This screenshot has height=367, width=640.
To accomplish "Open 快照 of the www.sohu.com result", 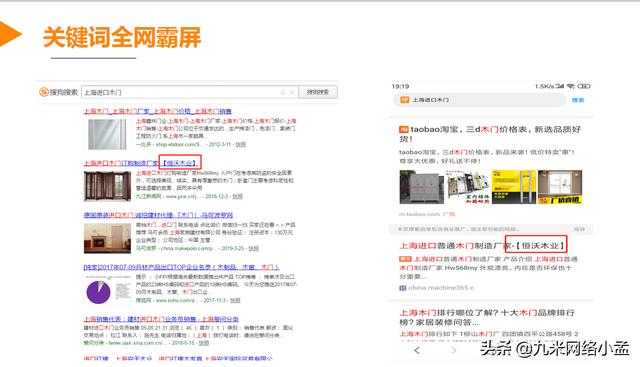I will (235, 300).
